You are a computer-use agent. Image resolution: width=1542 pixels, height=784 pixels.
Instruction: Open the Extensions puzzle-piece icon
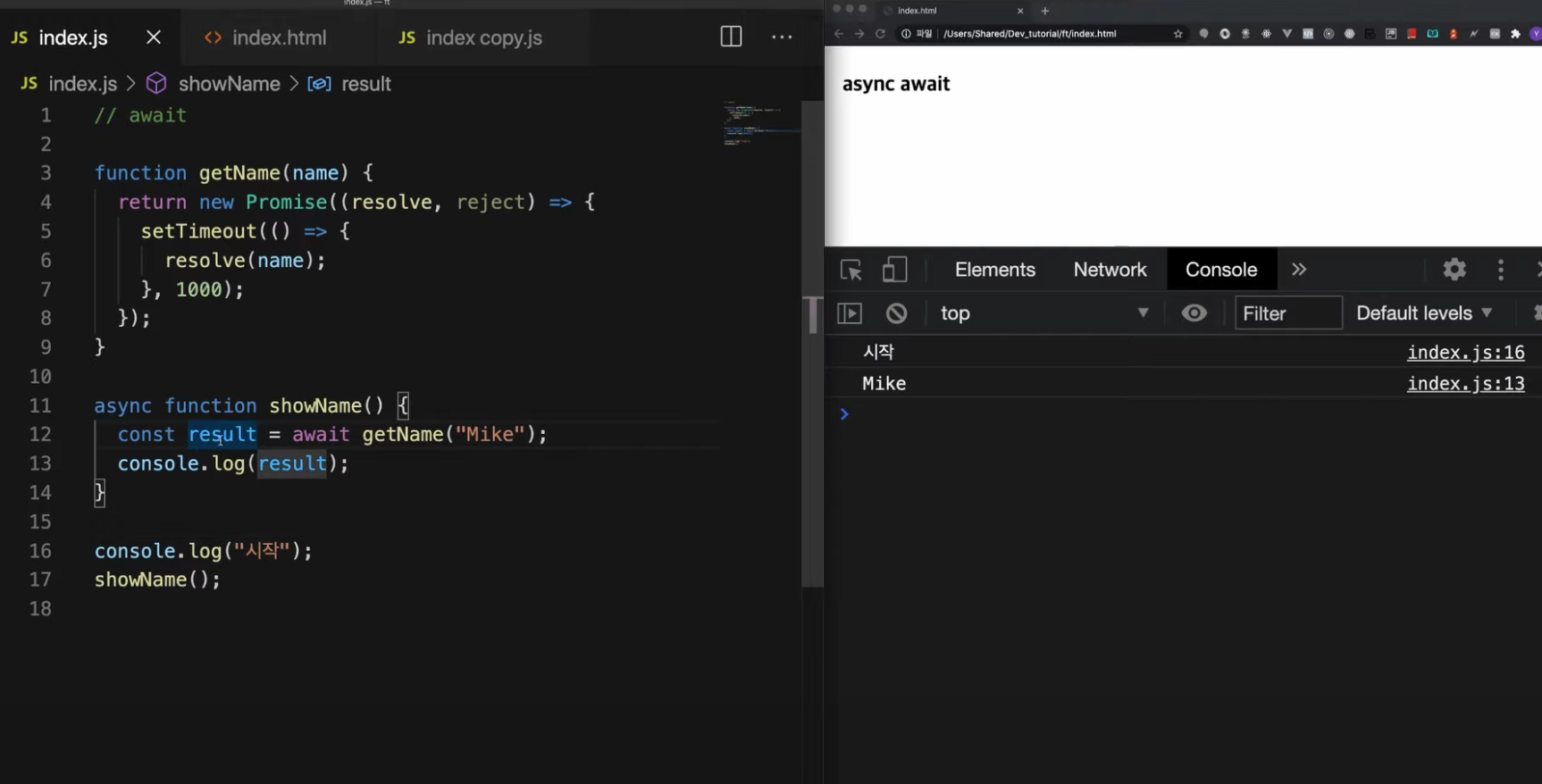coord(1515,34)
